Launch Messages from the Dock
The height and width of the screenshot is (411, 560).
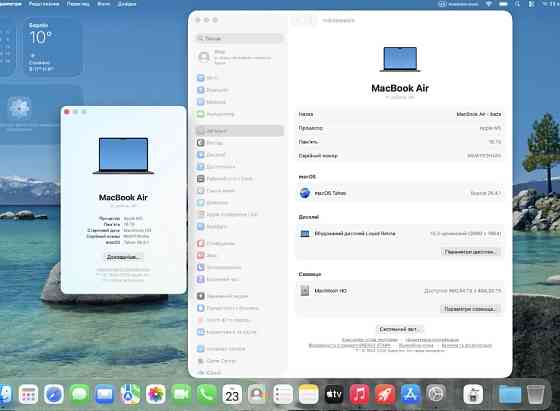(x=79, y=395)
